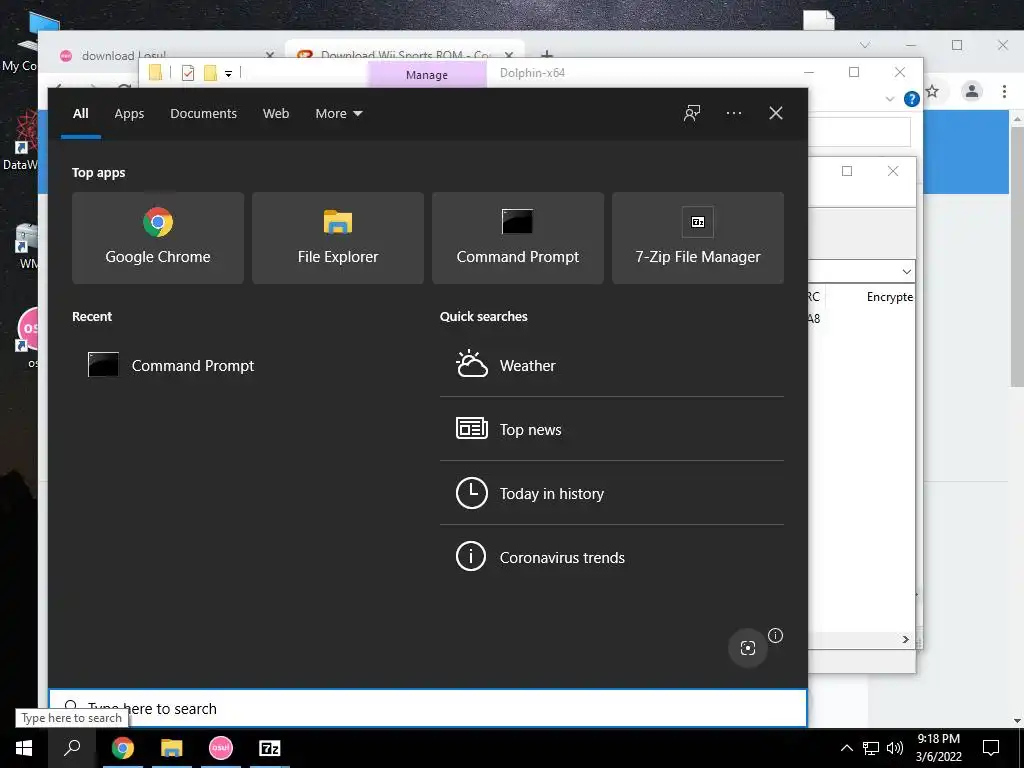Screen dimensions: 1024x768
Task: Click right arrow on 7-Zip horizontal scrollbar
Action: pyautogui.click(x=906, y=639)
